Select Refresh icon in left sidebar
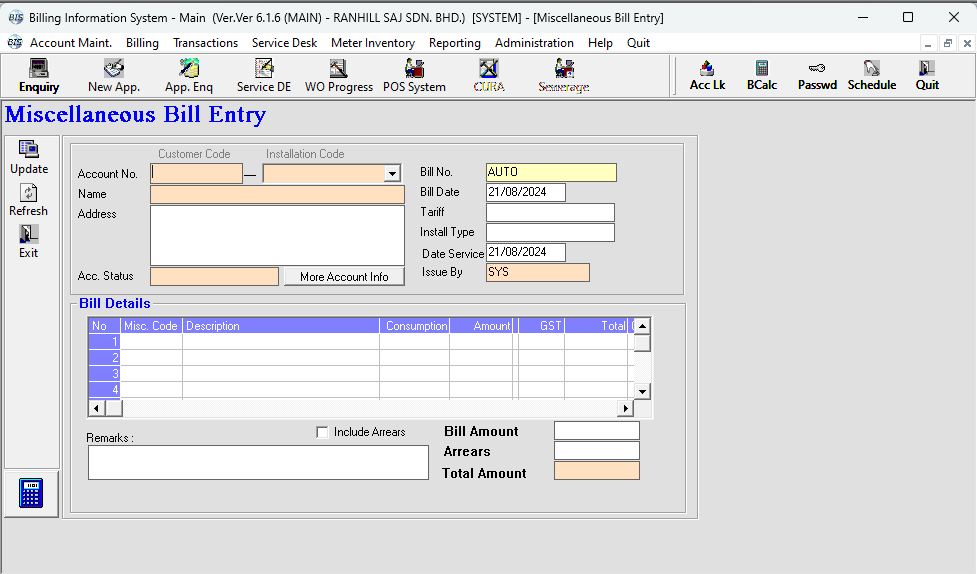Screen dimensions: 977x574 click(29, 199)
